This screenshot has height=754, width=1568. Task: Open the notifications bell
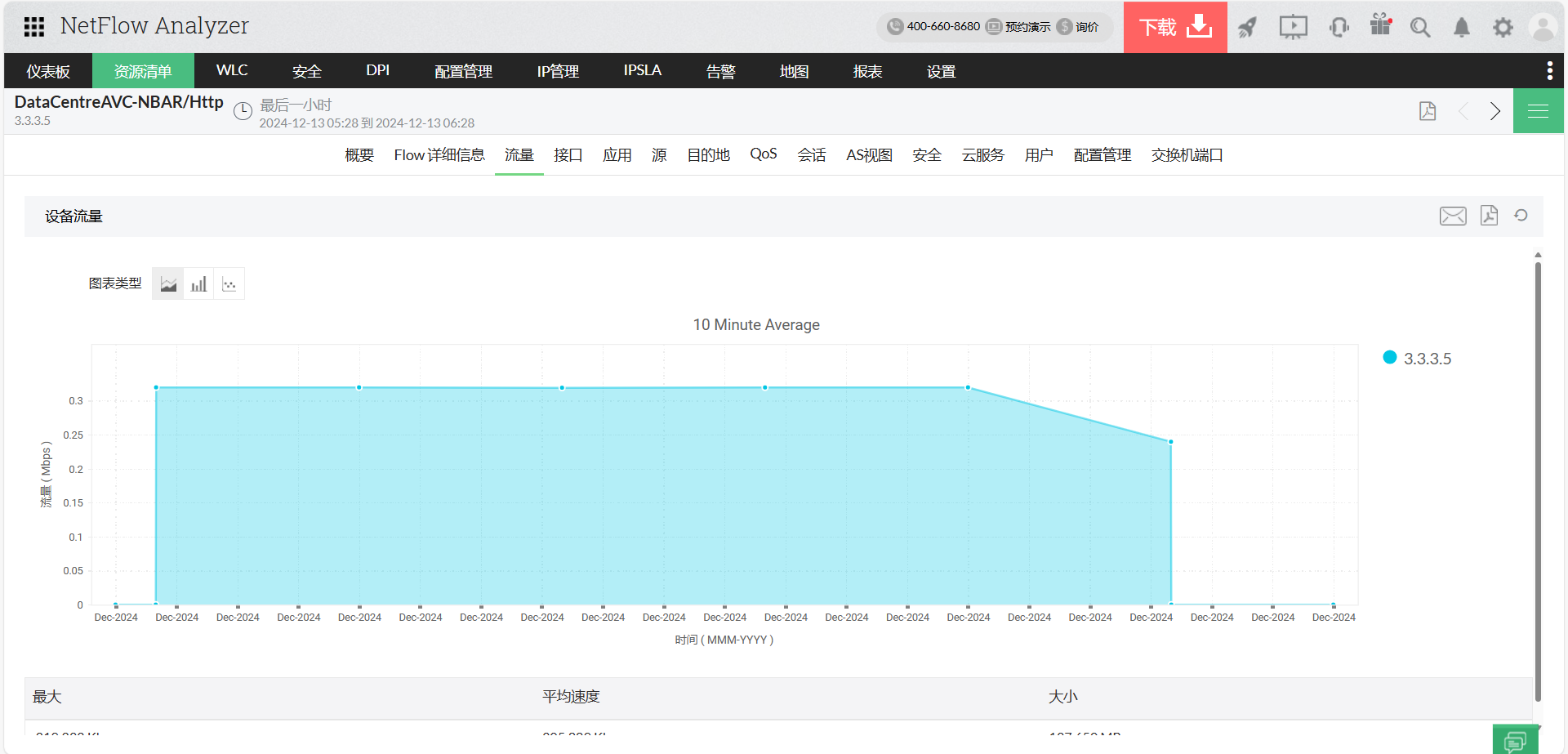(1461, 28)
